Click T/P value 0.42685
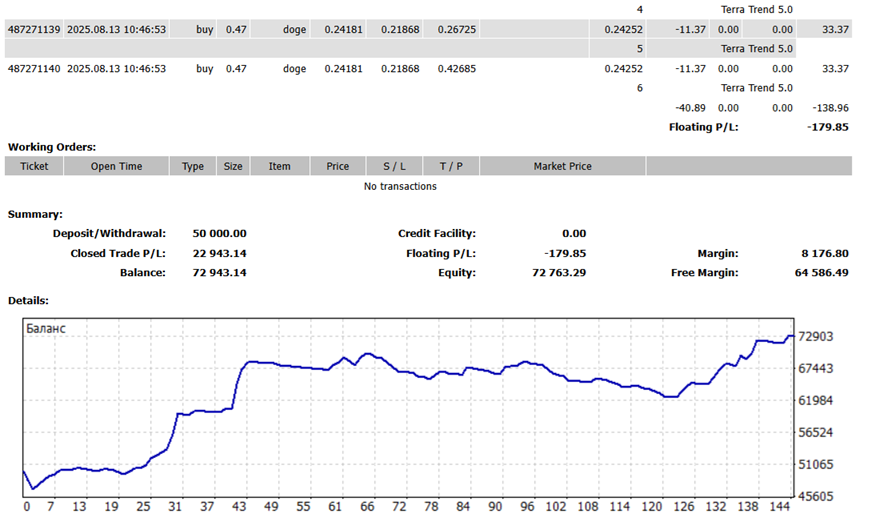 [456, 69]
